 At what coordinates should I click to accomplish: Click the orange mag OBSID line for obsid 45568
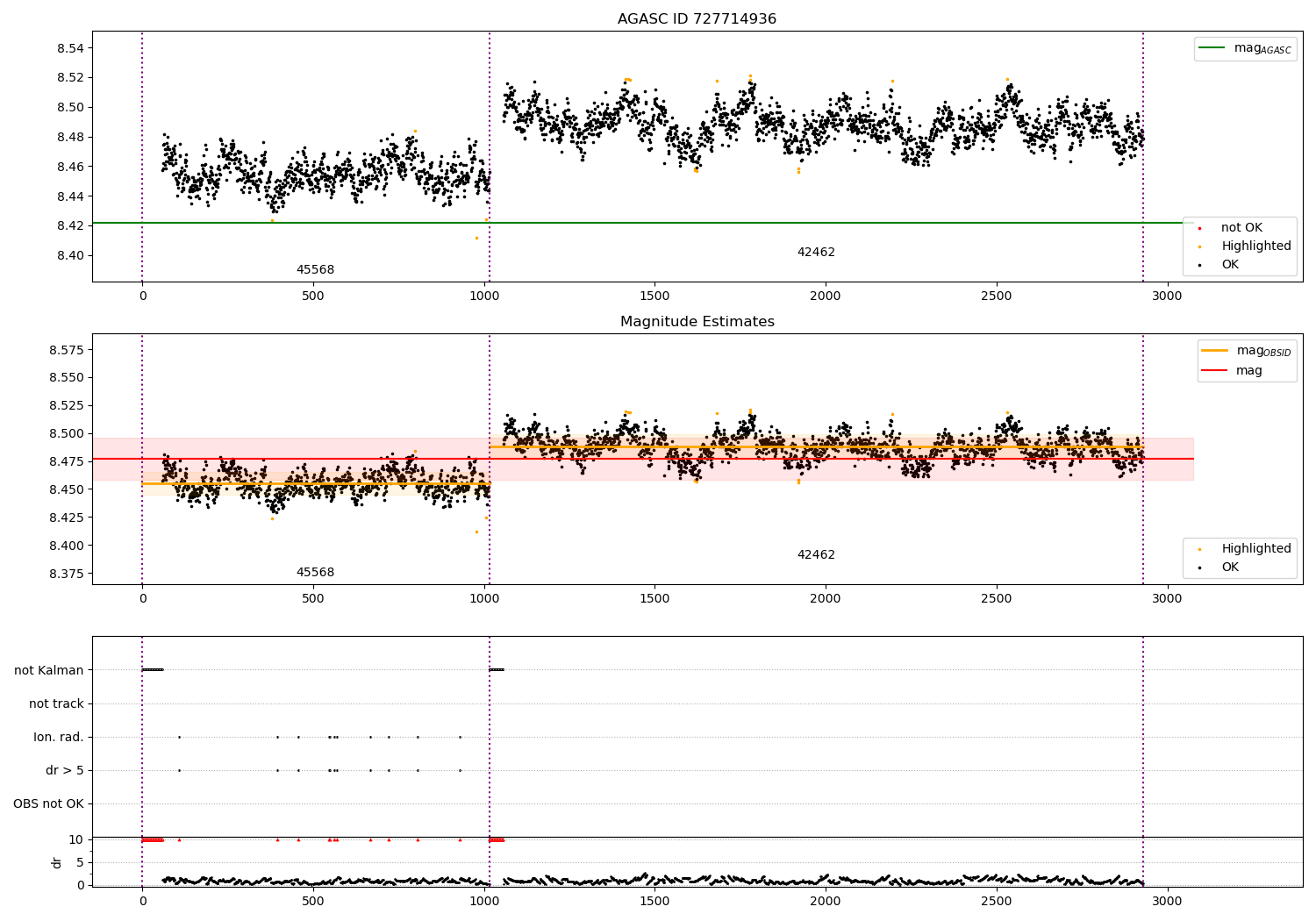click(316, 483)
